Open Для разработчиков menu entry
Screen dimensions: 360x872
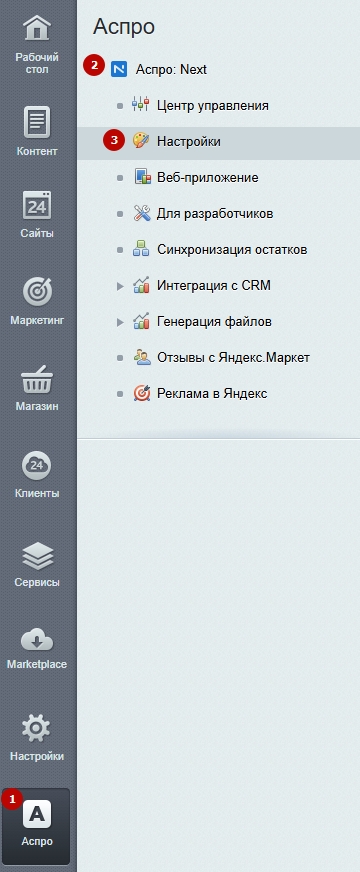(215, 214)
